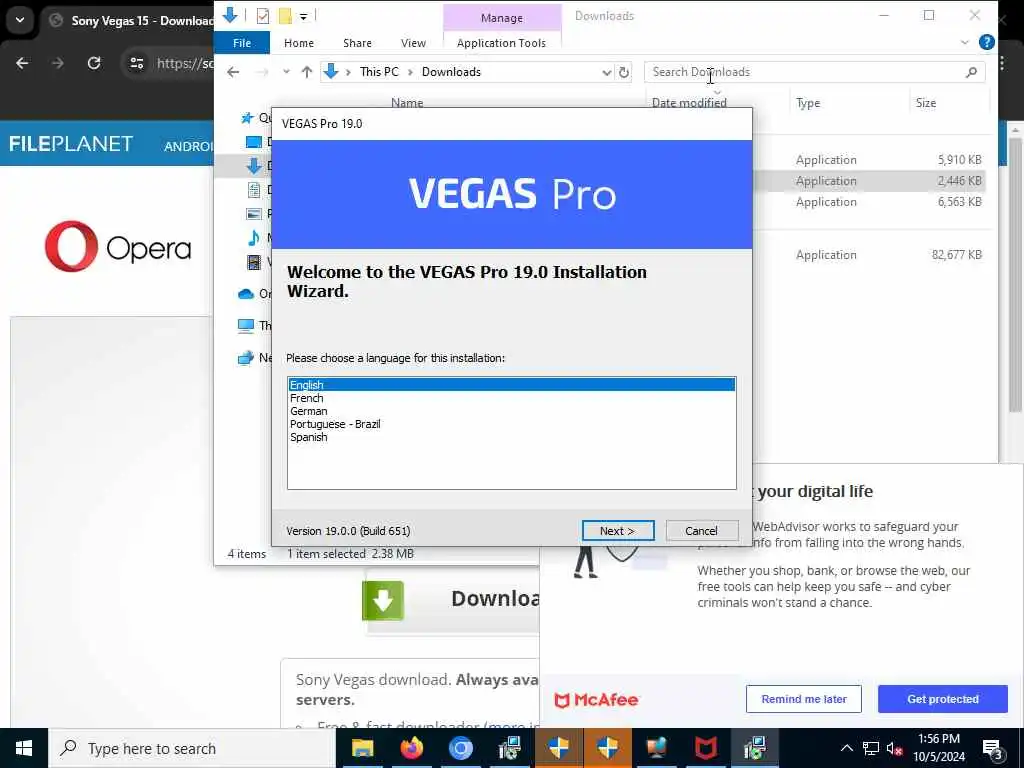
Task: Click Quick access star in navigation pane
Action: pyautogui.click(x=247, y=118)
